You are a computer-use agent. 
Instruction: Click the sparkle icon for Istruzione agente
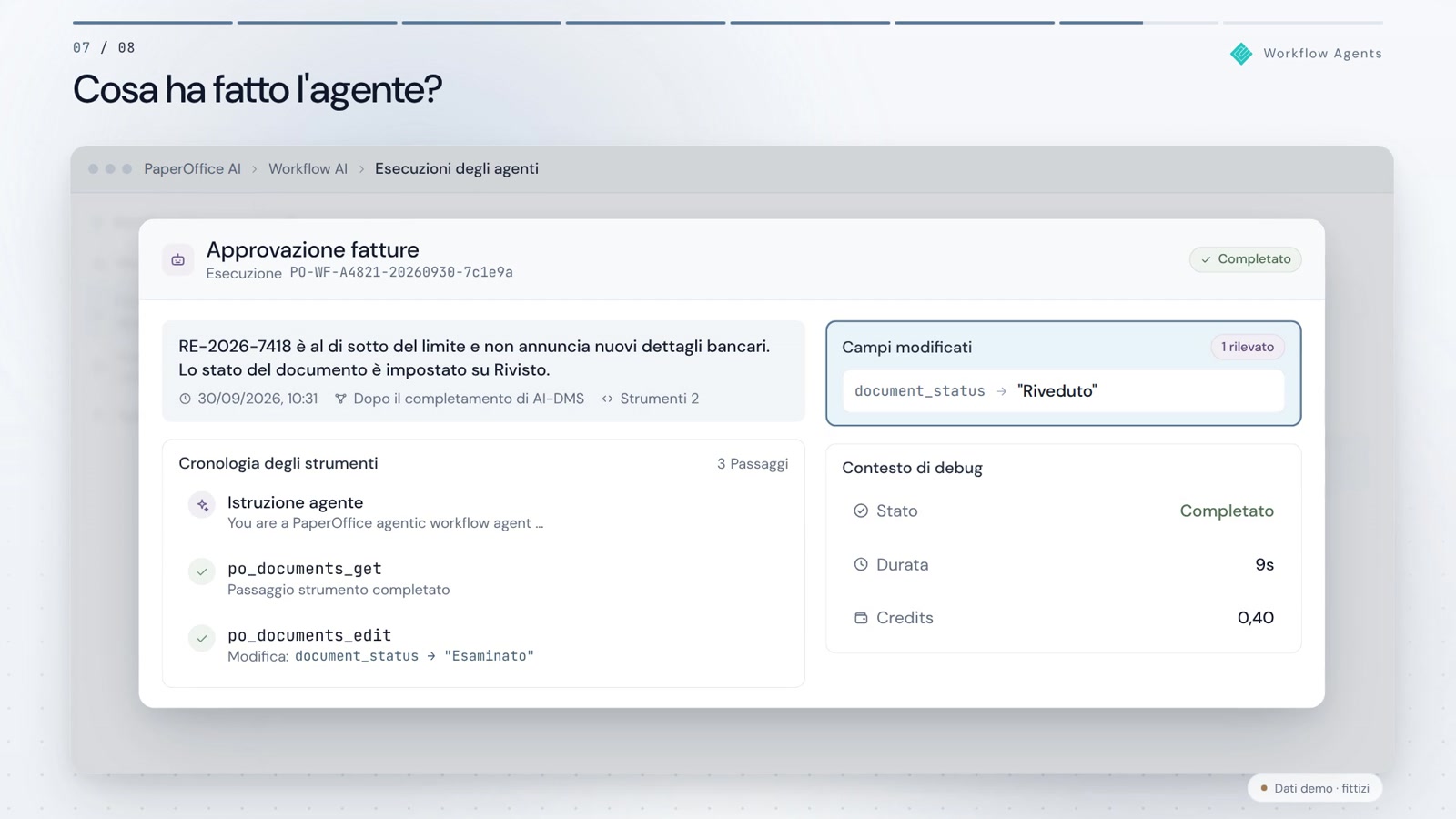[x=202, y=504]
